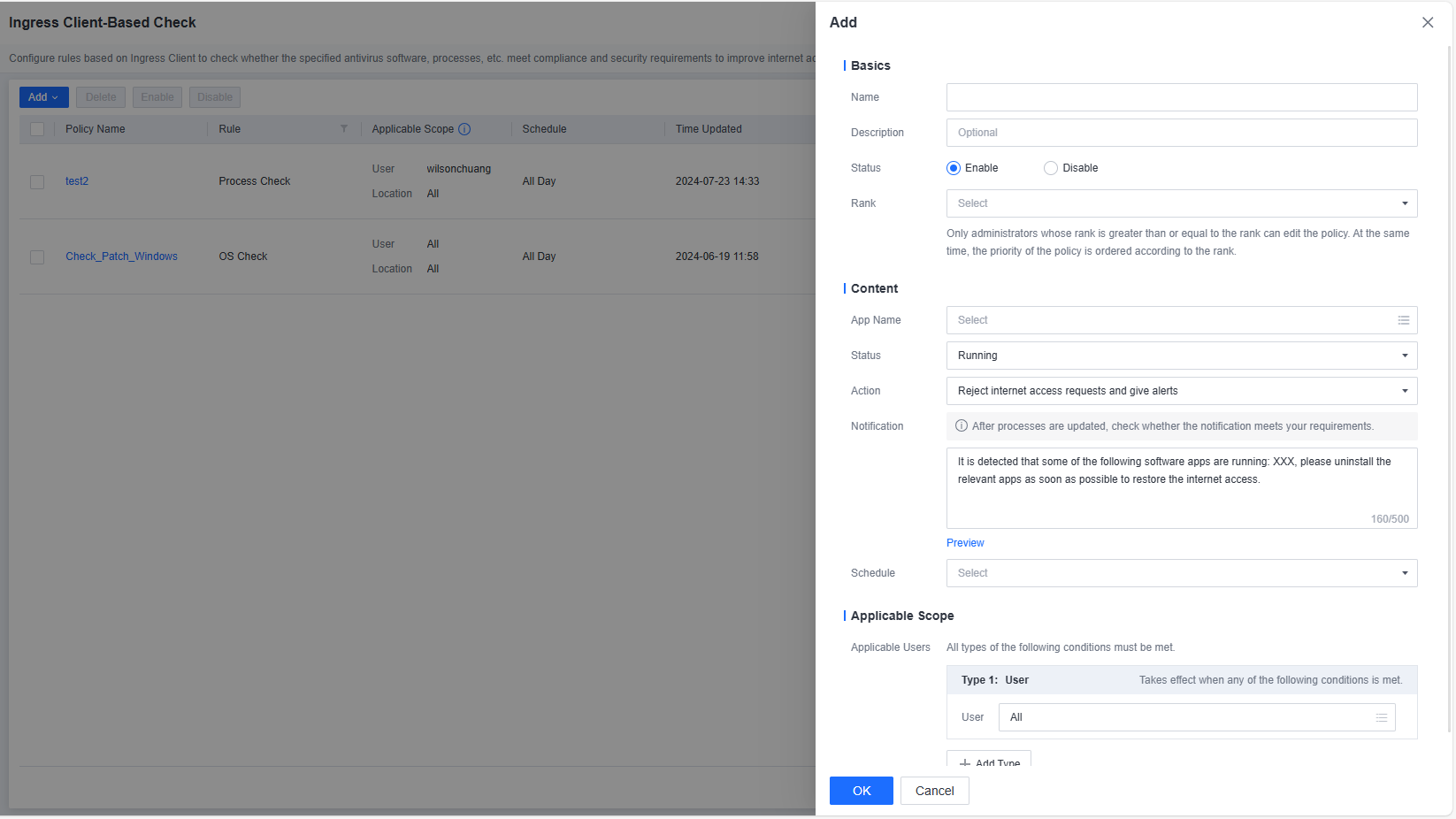Click the 2024-06-19 11:58 timestamp
The image size is (1456, 819).
(x=717, y=256)
